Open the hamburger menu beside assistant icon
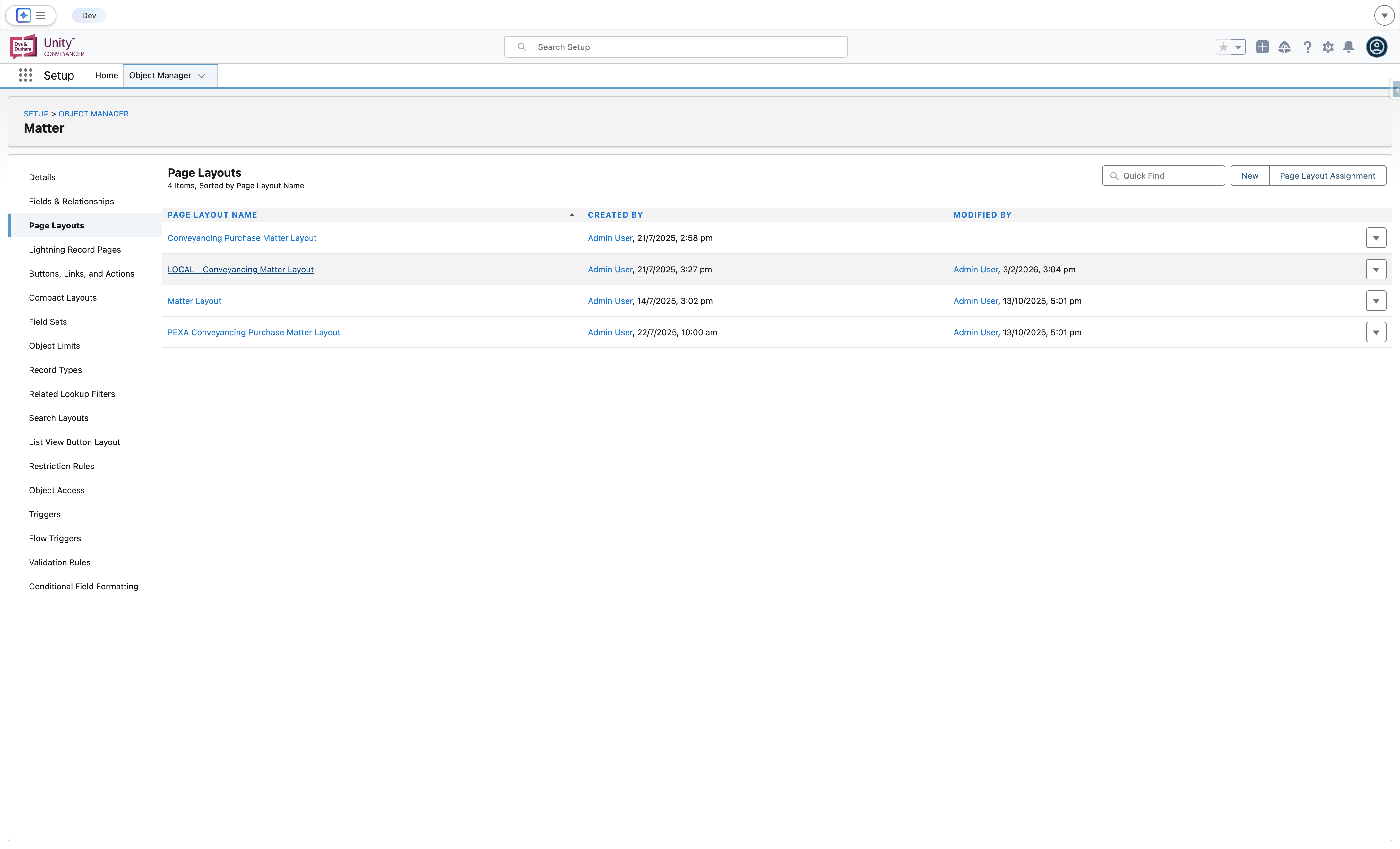This screenshot has height=849, width=1400. coord(40,15)
